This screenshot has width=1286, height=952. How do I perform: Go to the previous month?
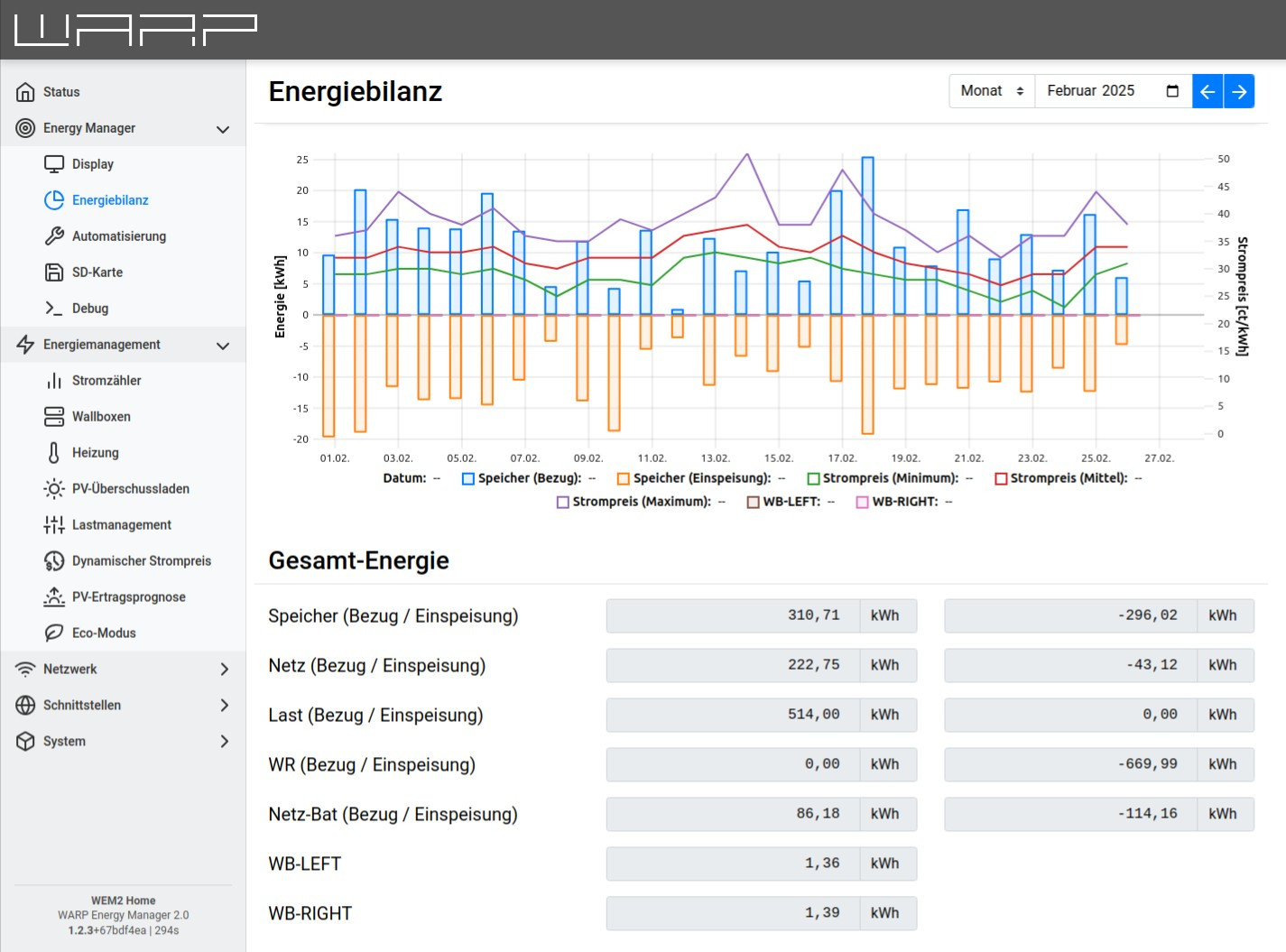coord(1207,91)
